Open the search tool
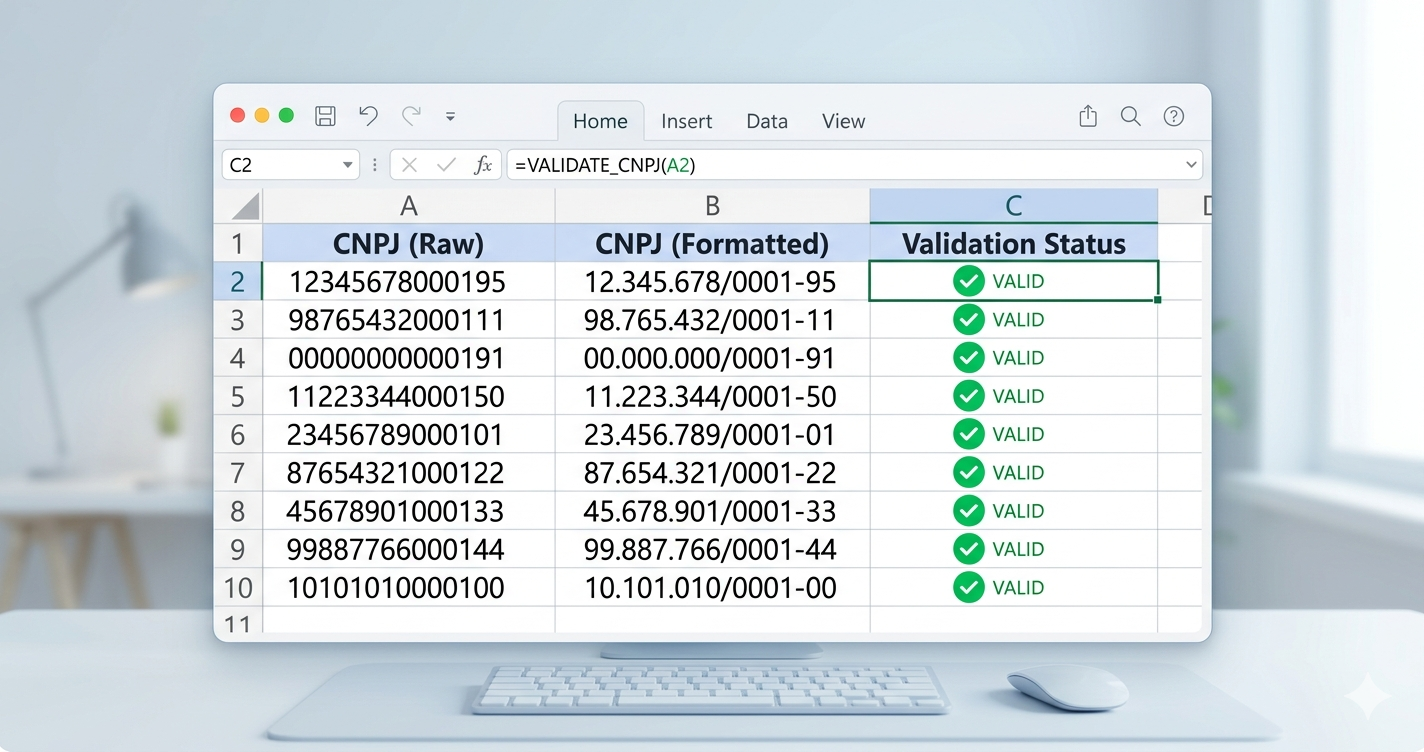The width and height of the screenshot is (1424, 752). click(x=1130, y=116)
